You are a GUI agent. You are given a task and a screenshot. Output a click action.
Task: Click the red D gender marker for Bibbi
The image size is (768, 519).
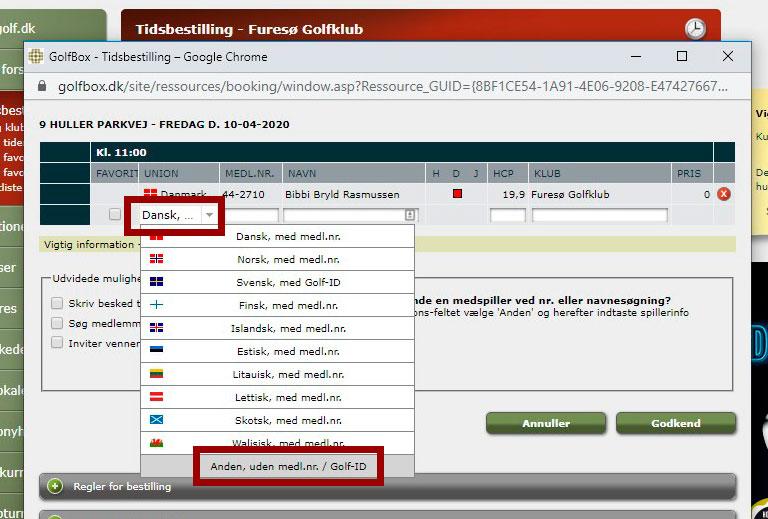pos(457,194)
